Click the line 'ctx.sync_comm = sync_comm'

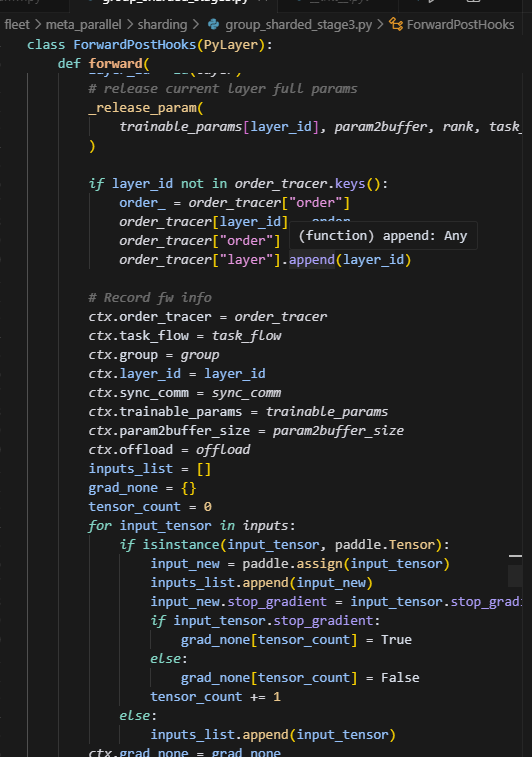[184, 393]
